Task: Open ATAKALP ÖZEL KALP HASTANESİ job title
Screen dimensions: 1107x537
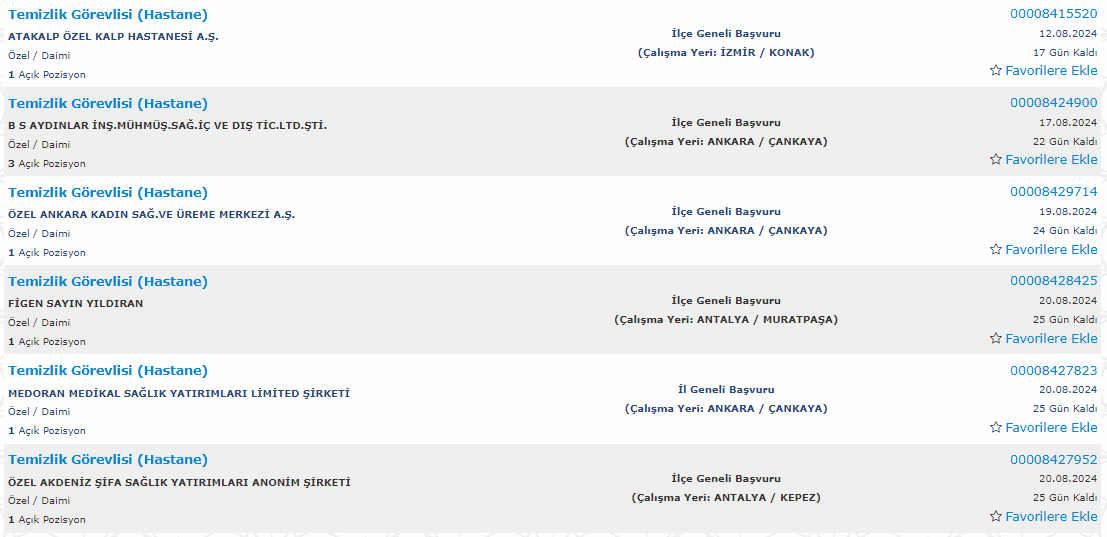Action: (108, 15)
